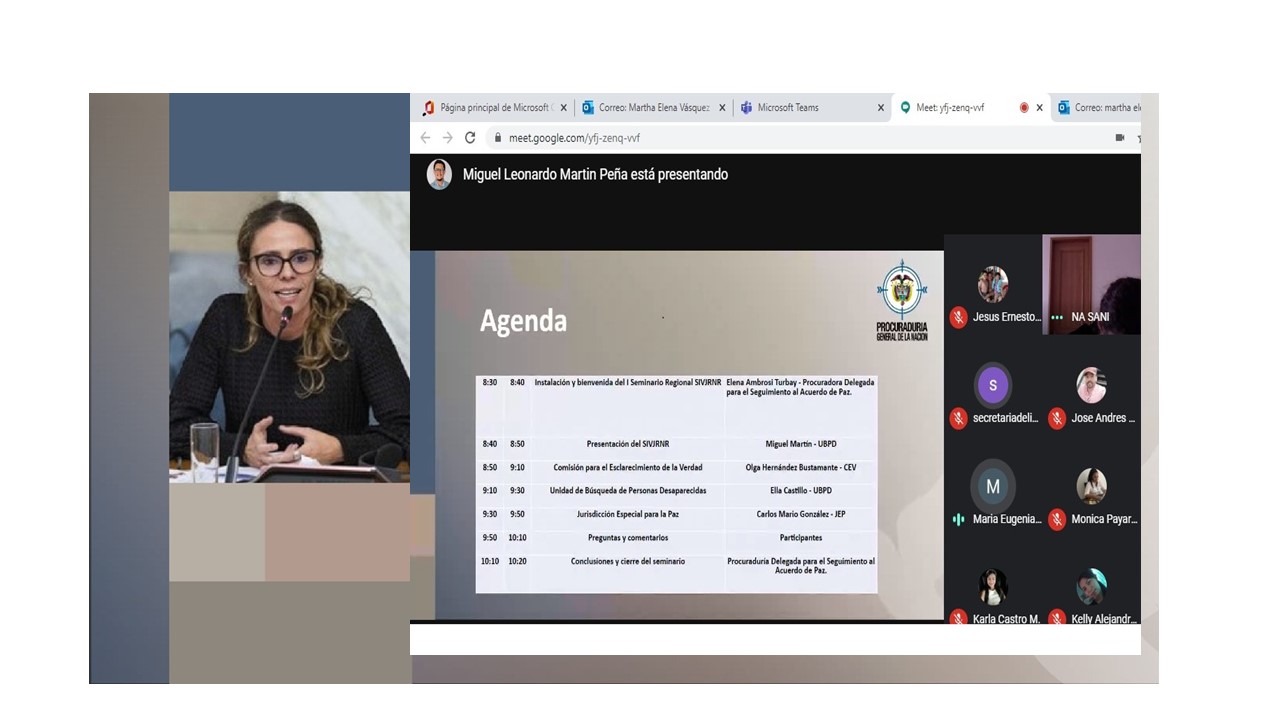
Task: Click the red recording indicator on Meet tab
Action: [x=1023, y=108]
